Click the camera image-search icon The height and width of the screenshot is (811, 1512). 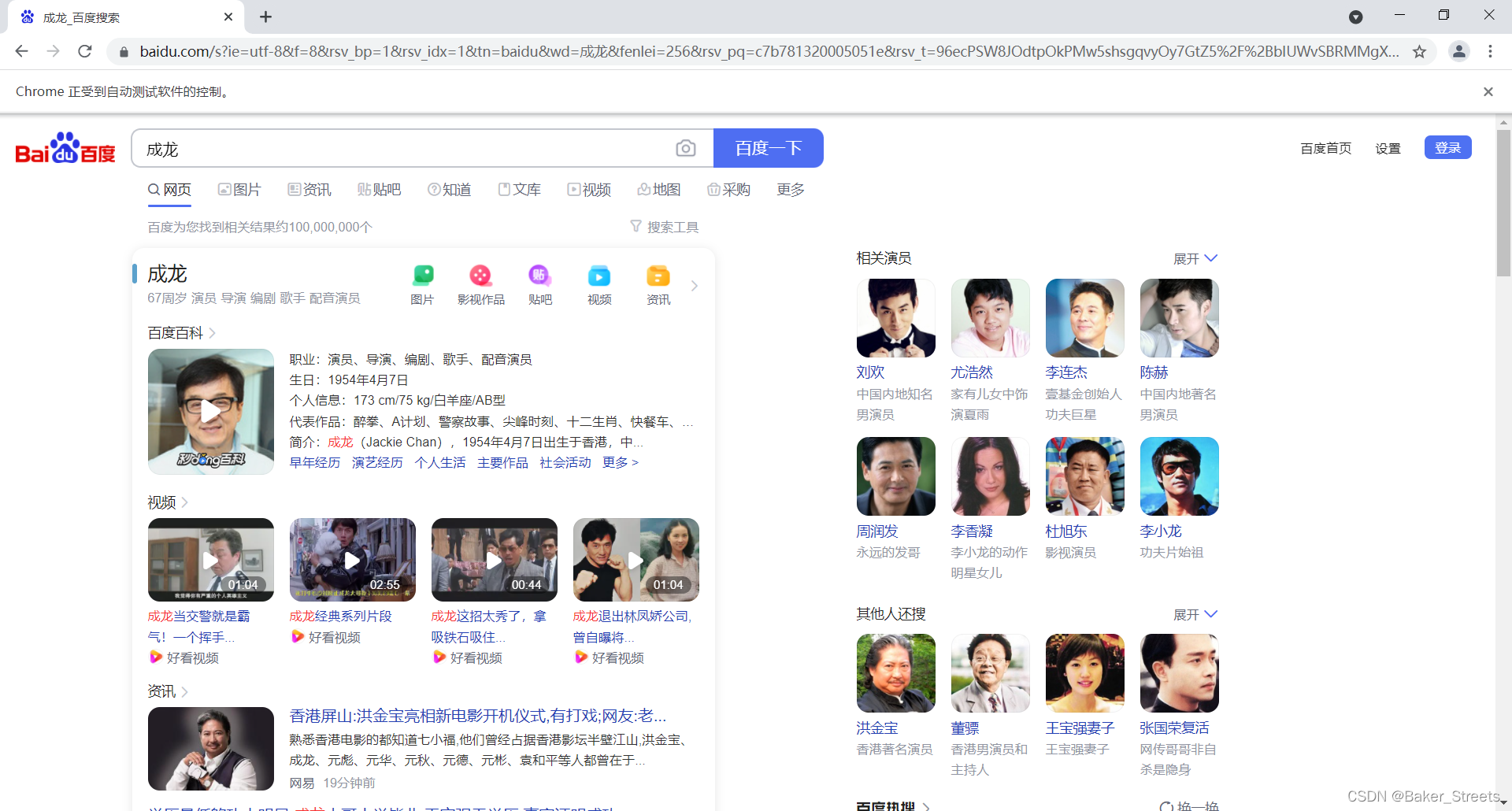point(686,148)
